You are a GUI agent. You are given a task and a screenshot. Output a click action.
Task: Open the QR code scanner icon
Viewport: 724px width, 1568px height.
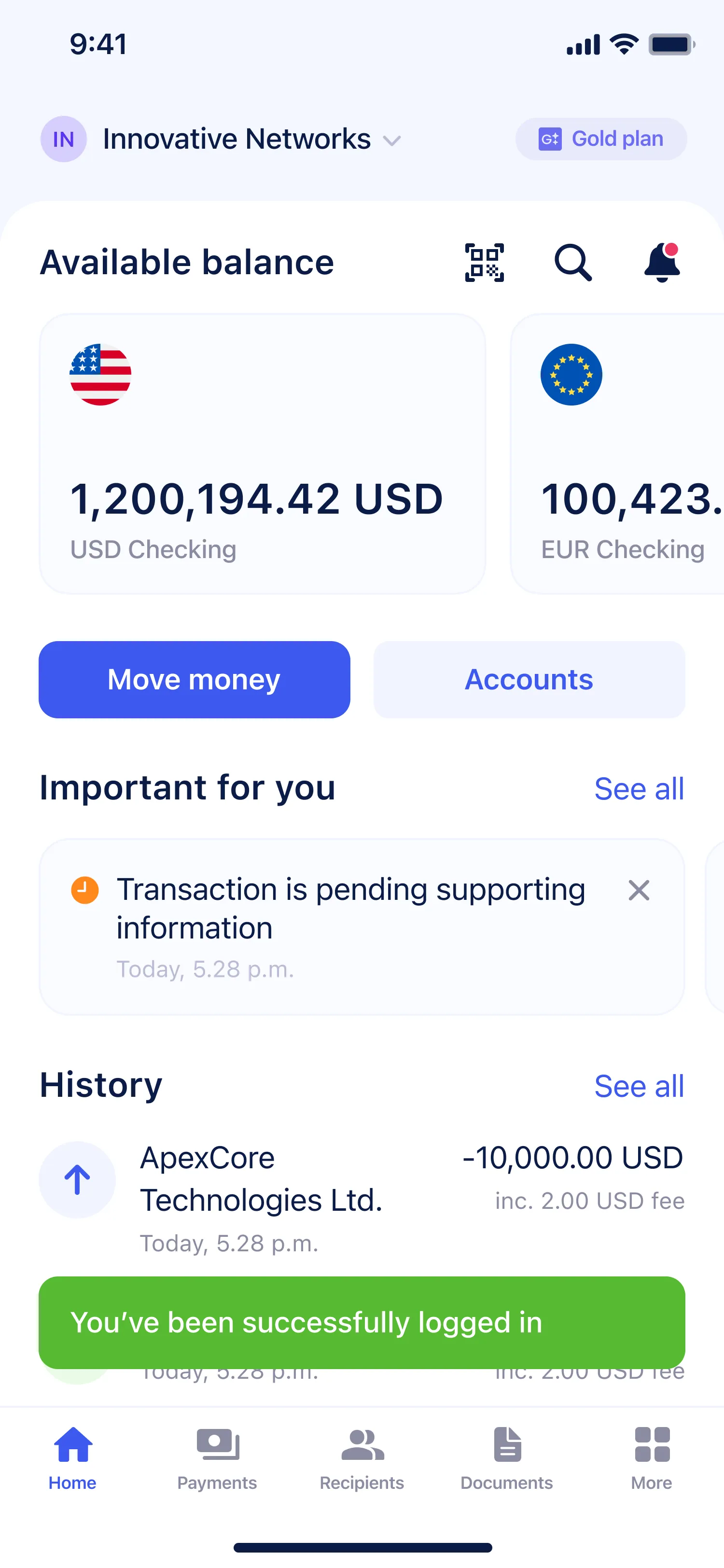pos(484,263)
